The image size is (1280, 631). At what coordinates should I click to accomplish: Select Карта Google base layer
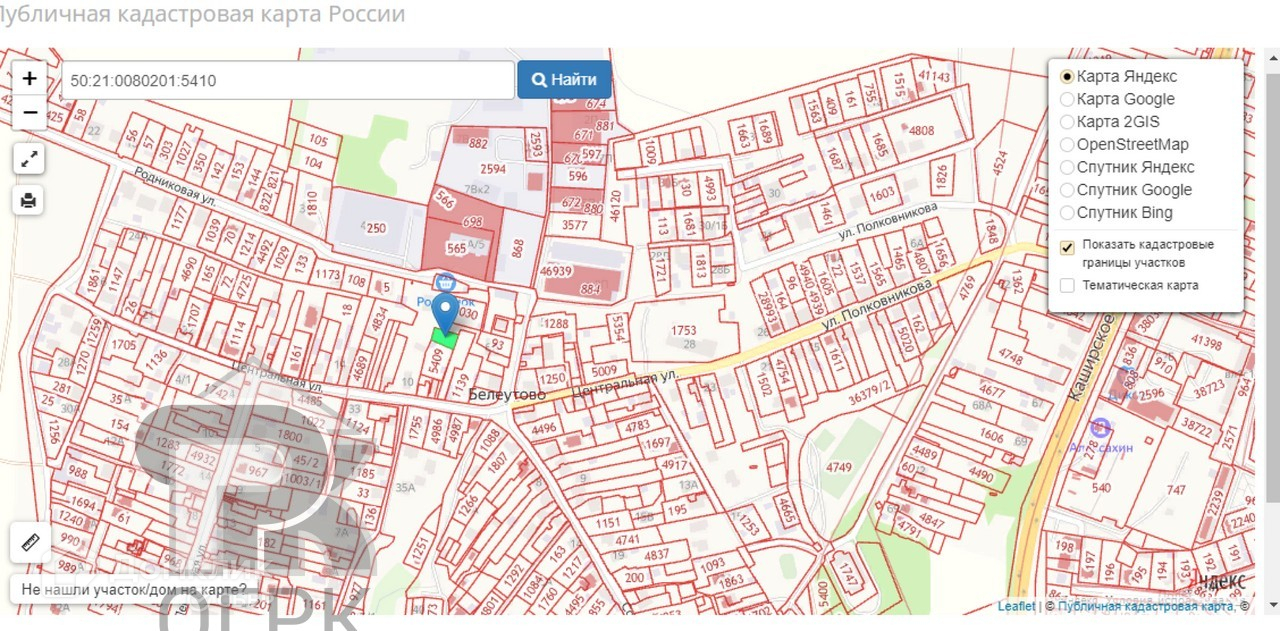[1067, 99]
